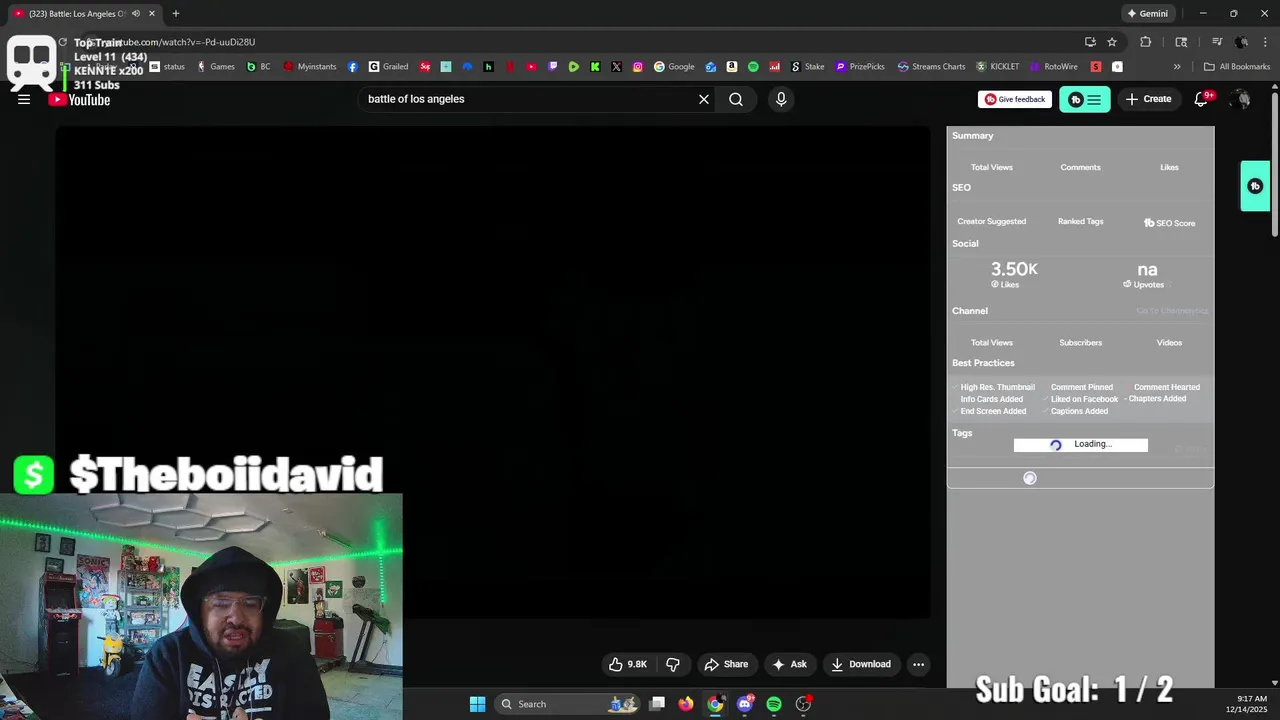The width and height of the screenshot is (1280, 720).
Task: Open the Streams Charts bookmark
Action: click(x=931, y=67)
